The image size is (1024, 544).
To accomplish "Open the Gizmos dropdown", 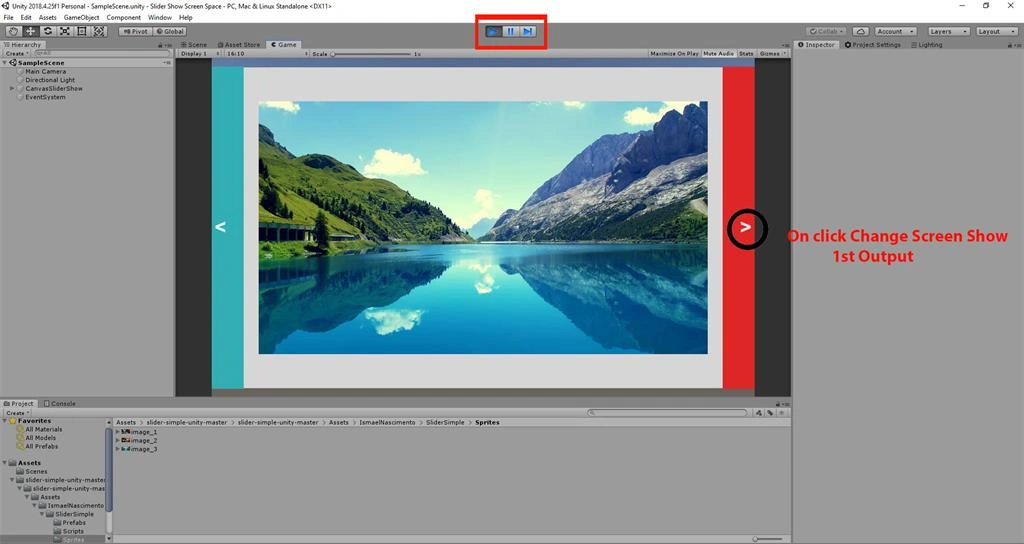I will point(773,54).
